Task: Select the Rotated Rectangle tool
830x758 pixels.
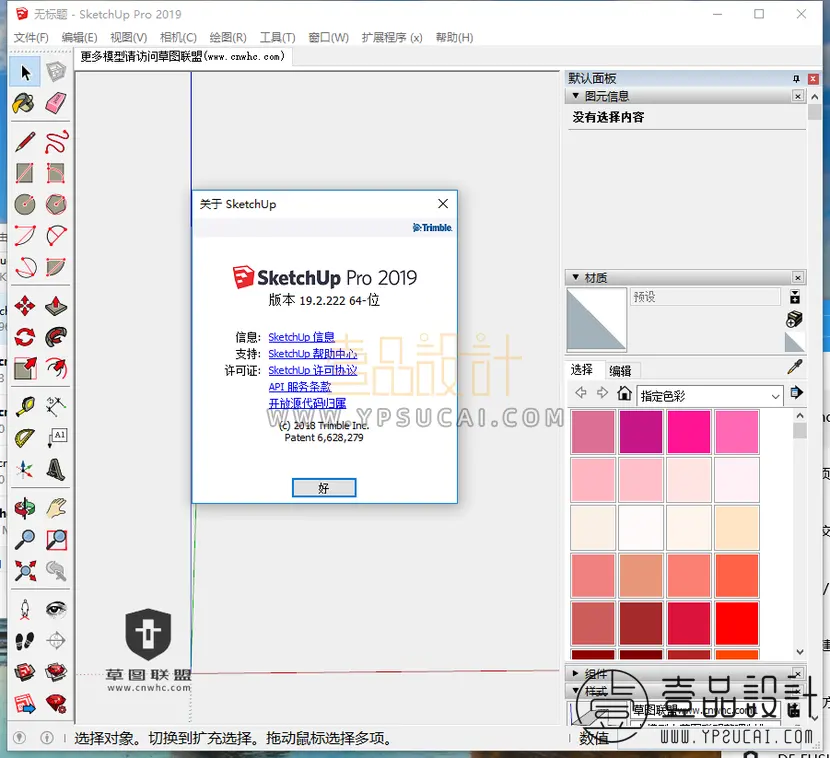Action: coord(56,173)
